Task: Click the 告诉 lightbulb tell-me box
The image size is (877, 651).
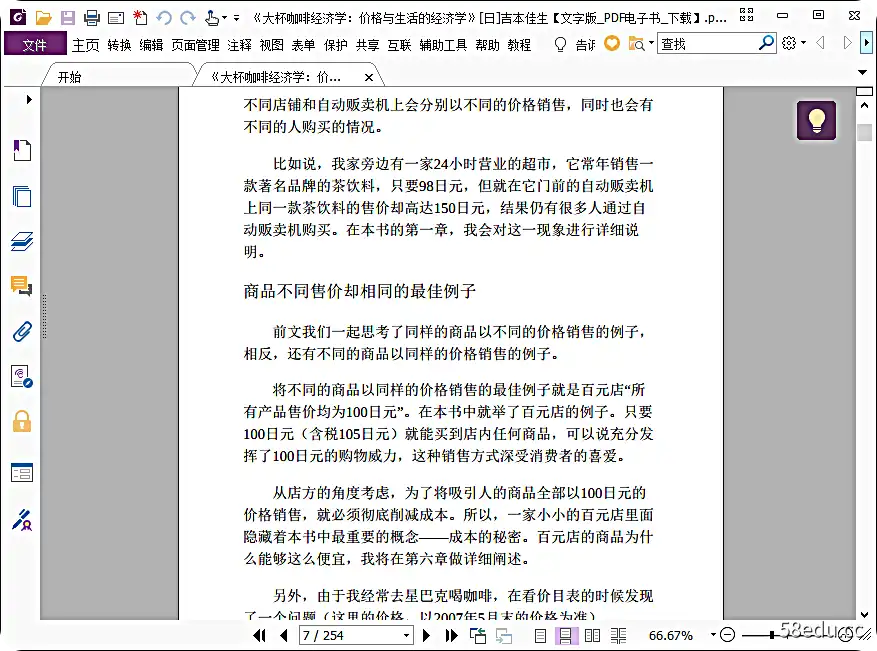Action: 574,44
